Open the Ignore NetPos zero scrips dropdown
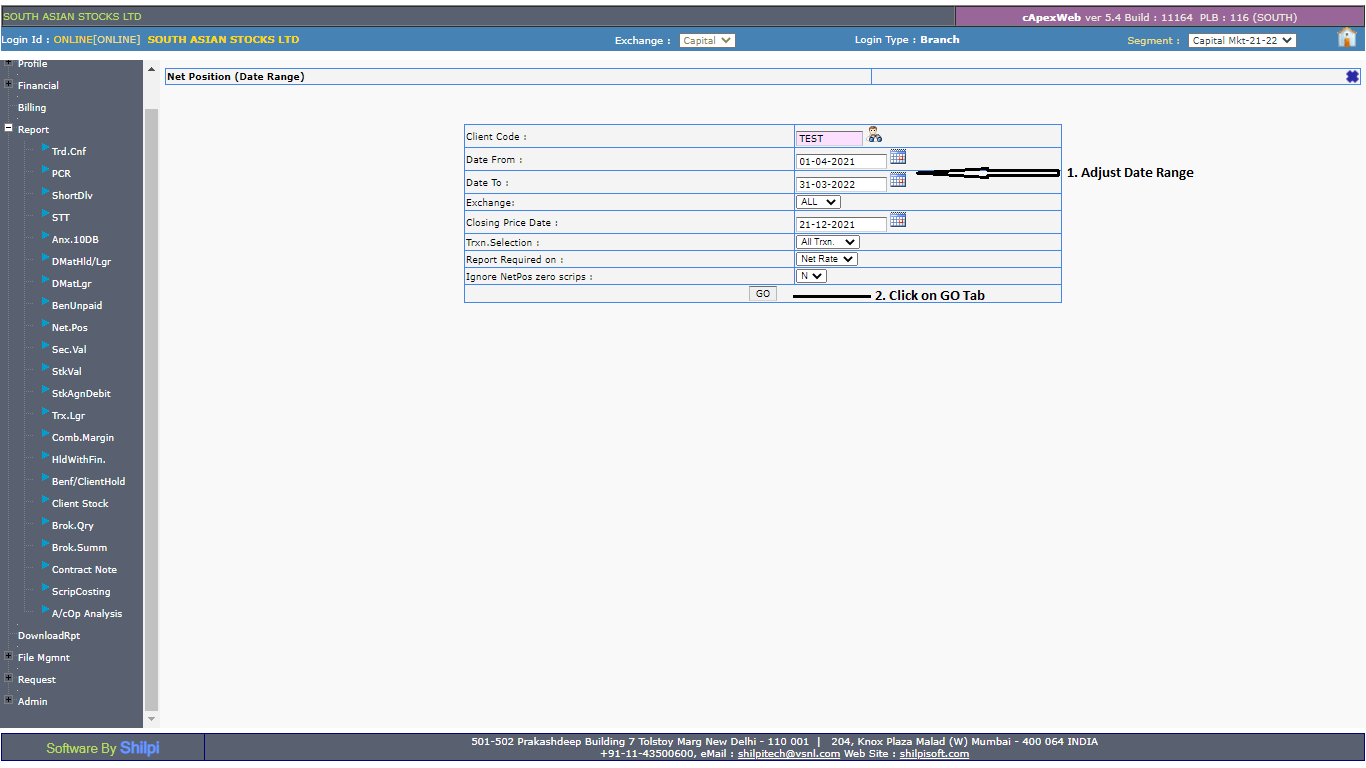This screenshot has width=1366, height=768. (x=811, y=276)
